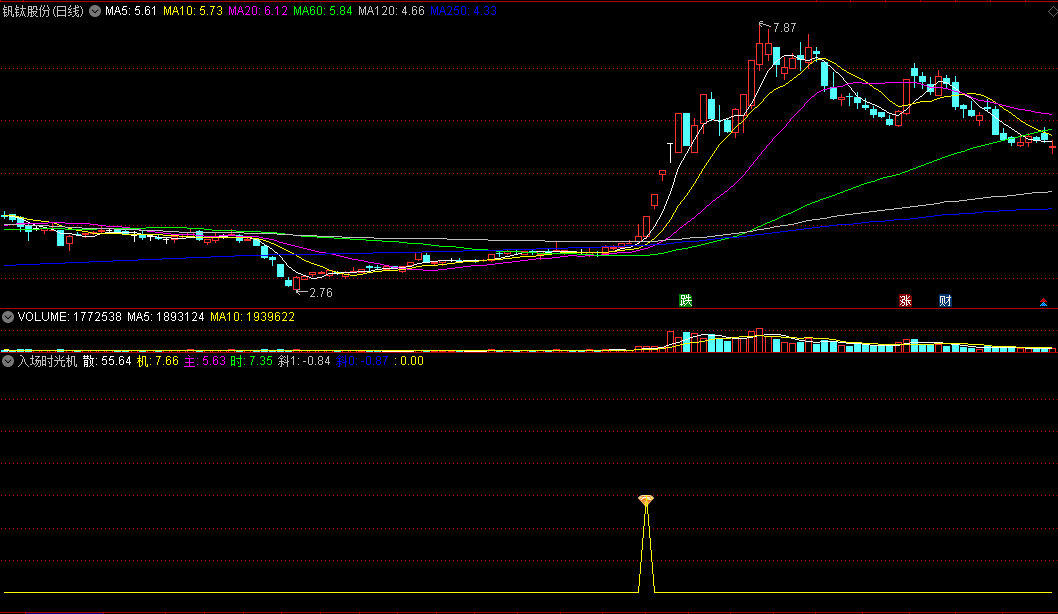Click the 7.87 high price label
This screenshot has height=614, width=1058.
[x=785, y=28]
